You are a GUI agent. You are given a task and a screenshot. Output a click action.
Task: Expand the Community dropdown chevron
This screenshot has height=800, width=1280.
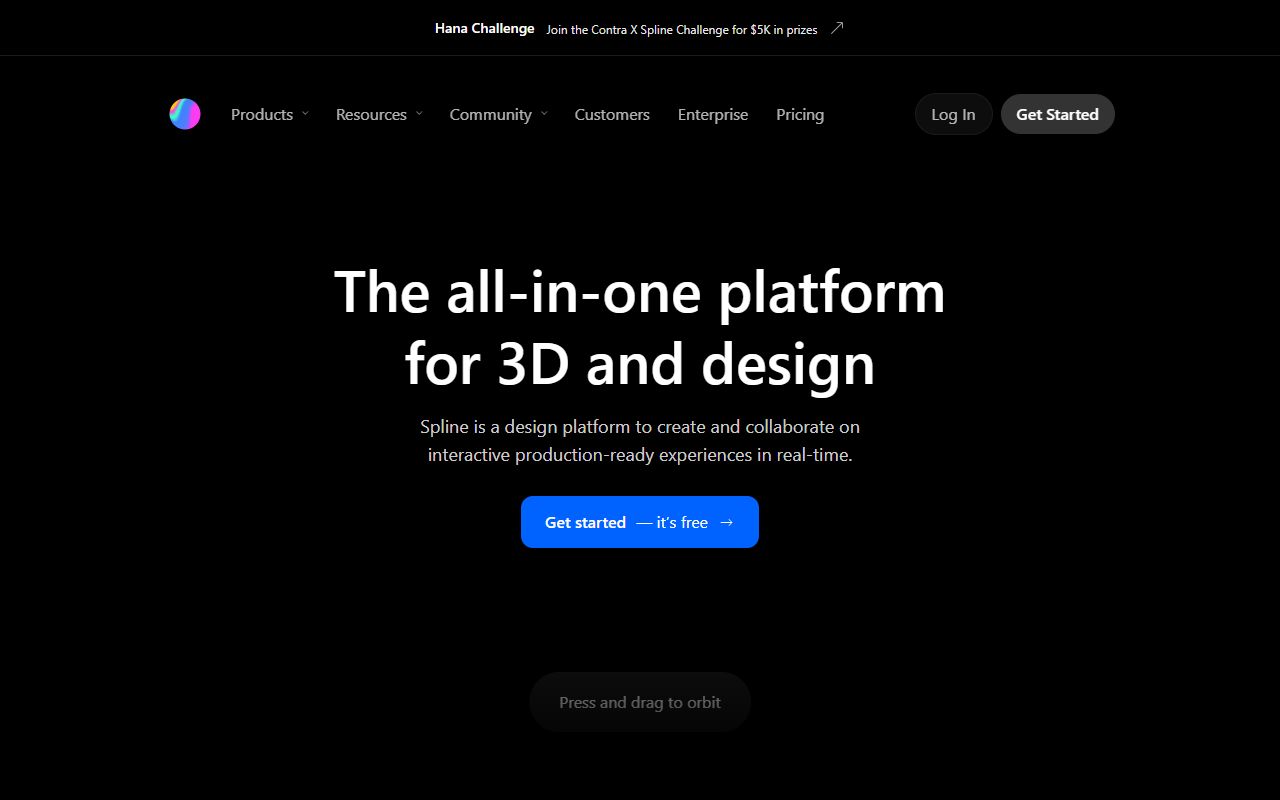point(545,113)
